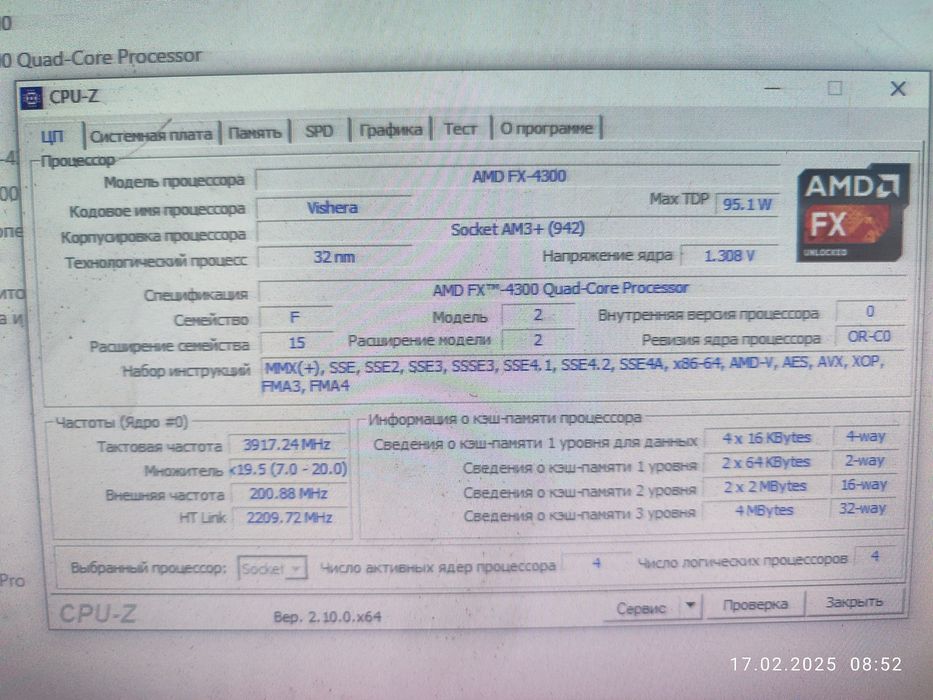The width and height of the screenshot is (933, 700).
Task: Open the Память tab
Action: tap(255, 133)
